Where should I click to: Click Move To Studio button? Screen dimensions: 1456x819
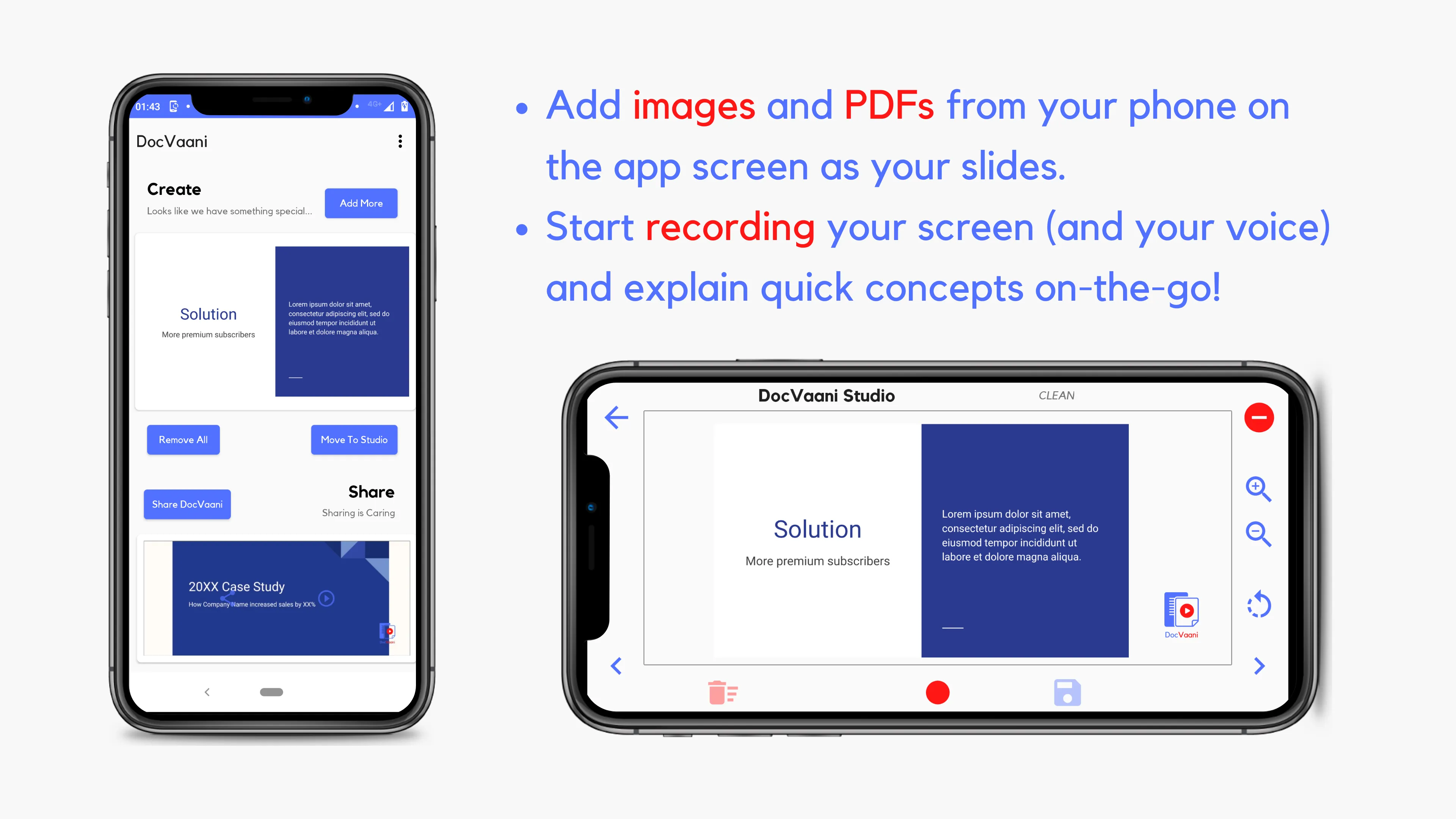coord(354,440)
